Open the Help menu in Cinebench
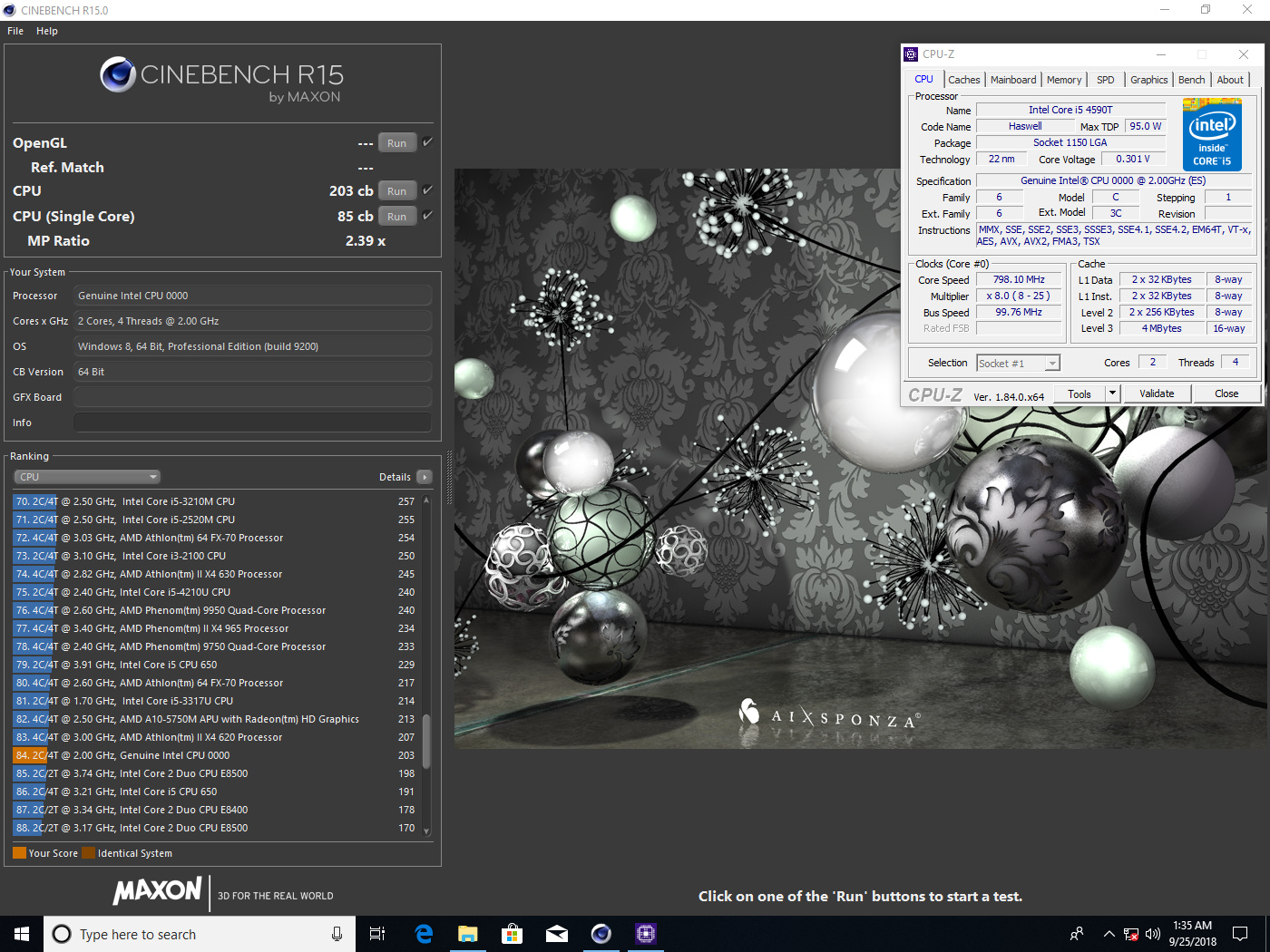This screenshot has width=1270, height=952. (x=47, y=31)
